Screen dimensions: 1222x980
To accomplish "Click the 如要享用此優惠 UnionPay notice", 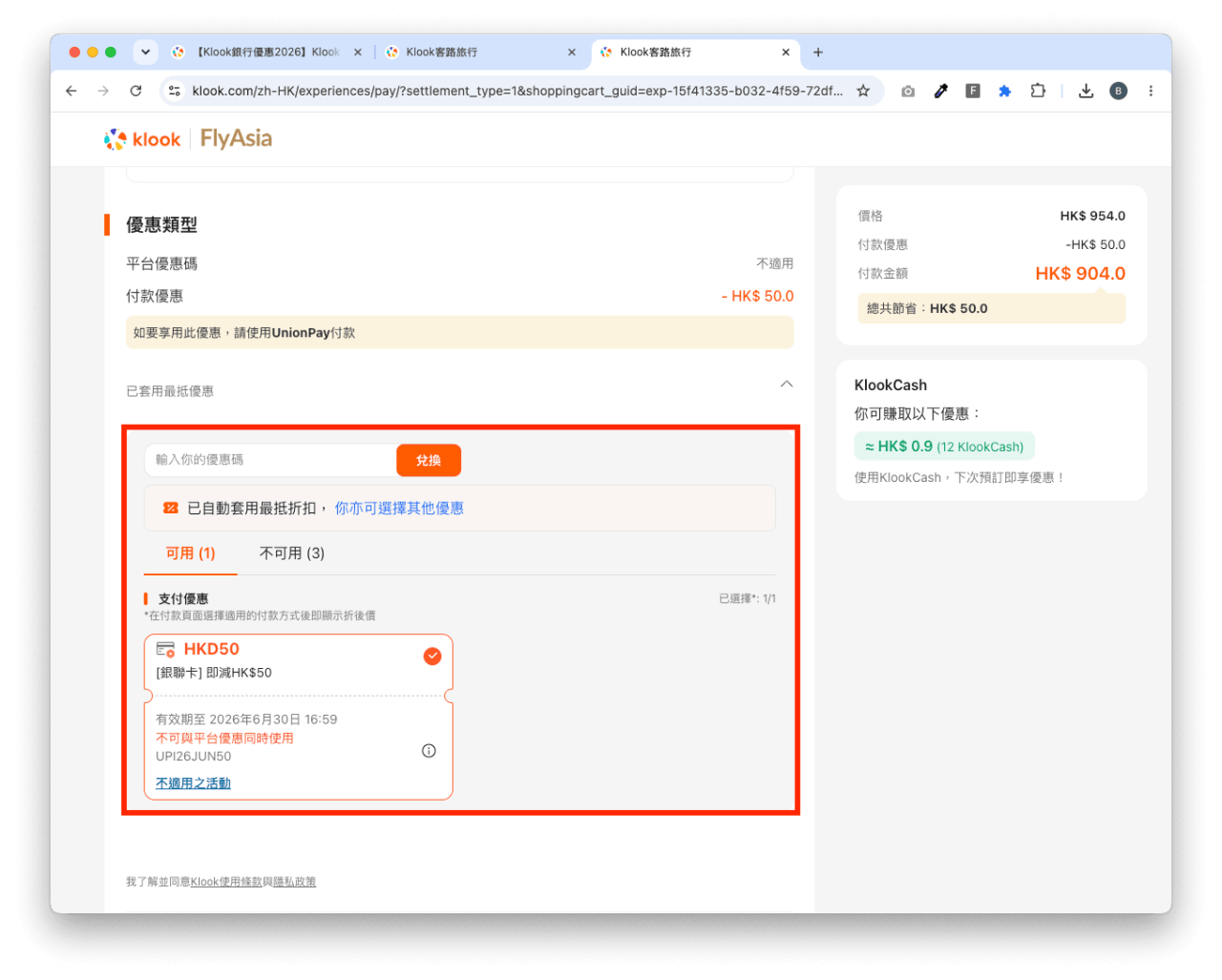I will (x=459, y=333).
